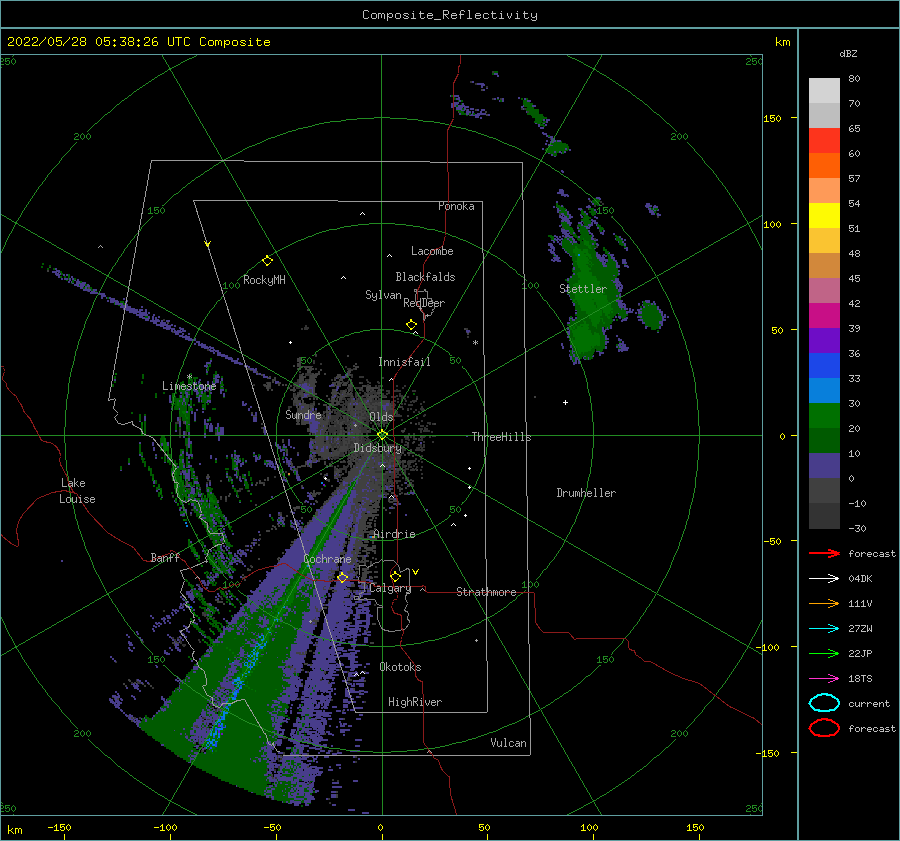Click the cyan 27ZW arrow legend icon
Viewport: 900px width, 841px height.
click(824, 629)
